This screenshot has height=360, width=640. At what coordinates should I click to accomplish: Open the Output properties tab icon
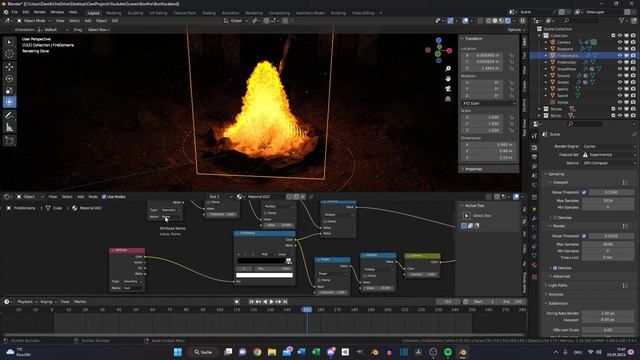tap(534, 157)
